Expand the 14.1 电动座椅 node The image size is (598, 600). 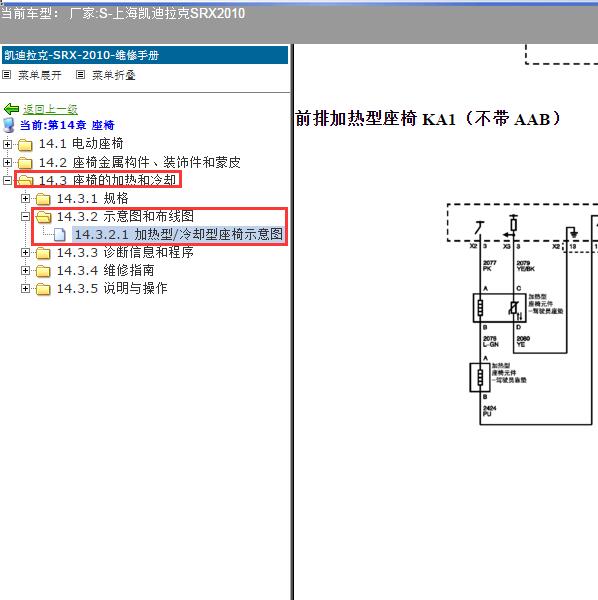[x=7, y=144]
